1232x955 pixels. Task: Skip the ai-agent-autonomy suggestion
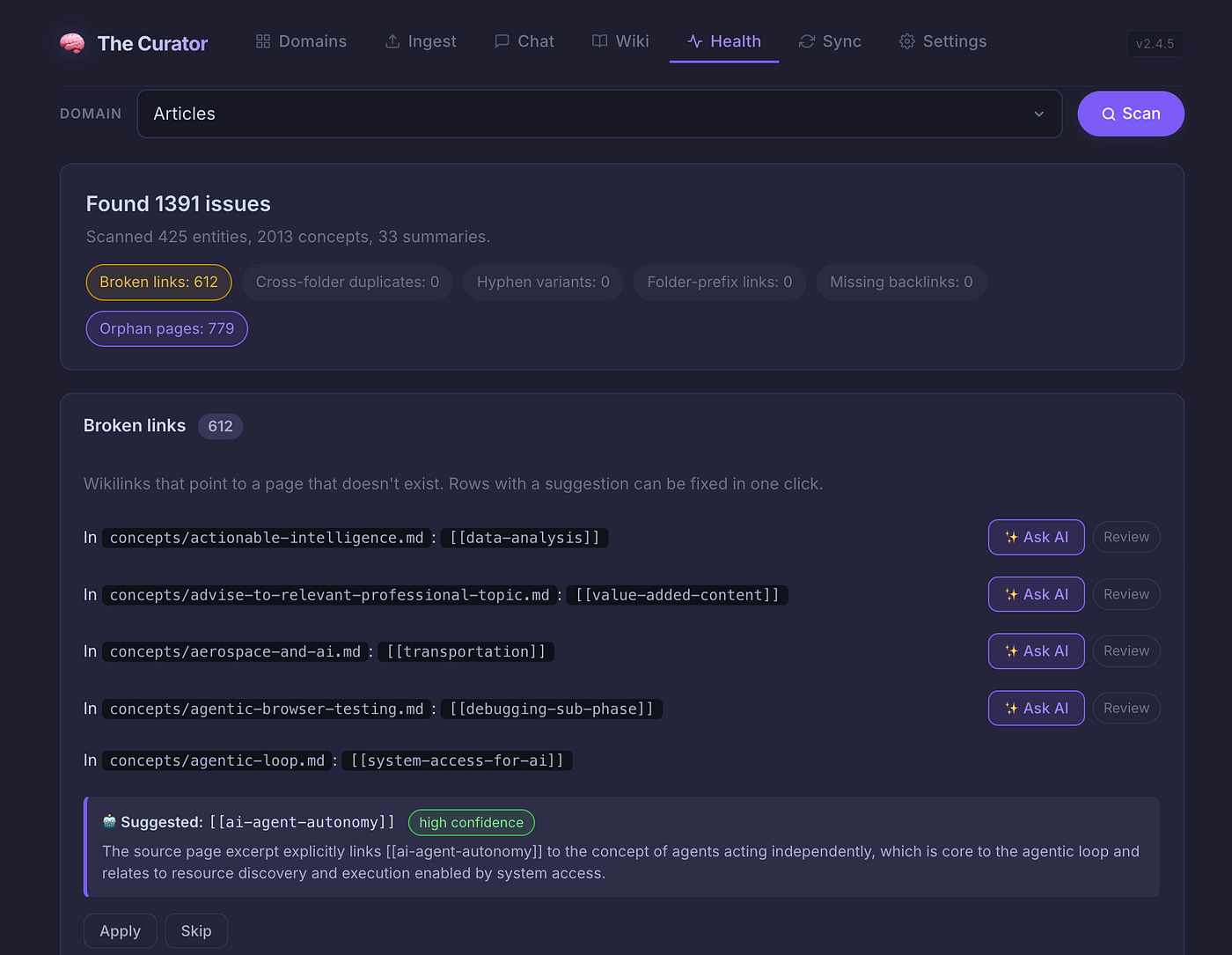click(196, 931)
